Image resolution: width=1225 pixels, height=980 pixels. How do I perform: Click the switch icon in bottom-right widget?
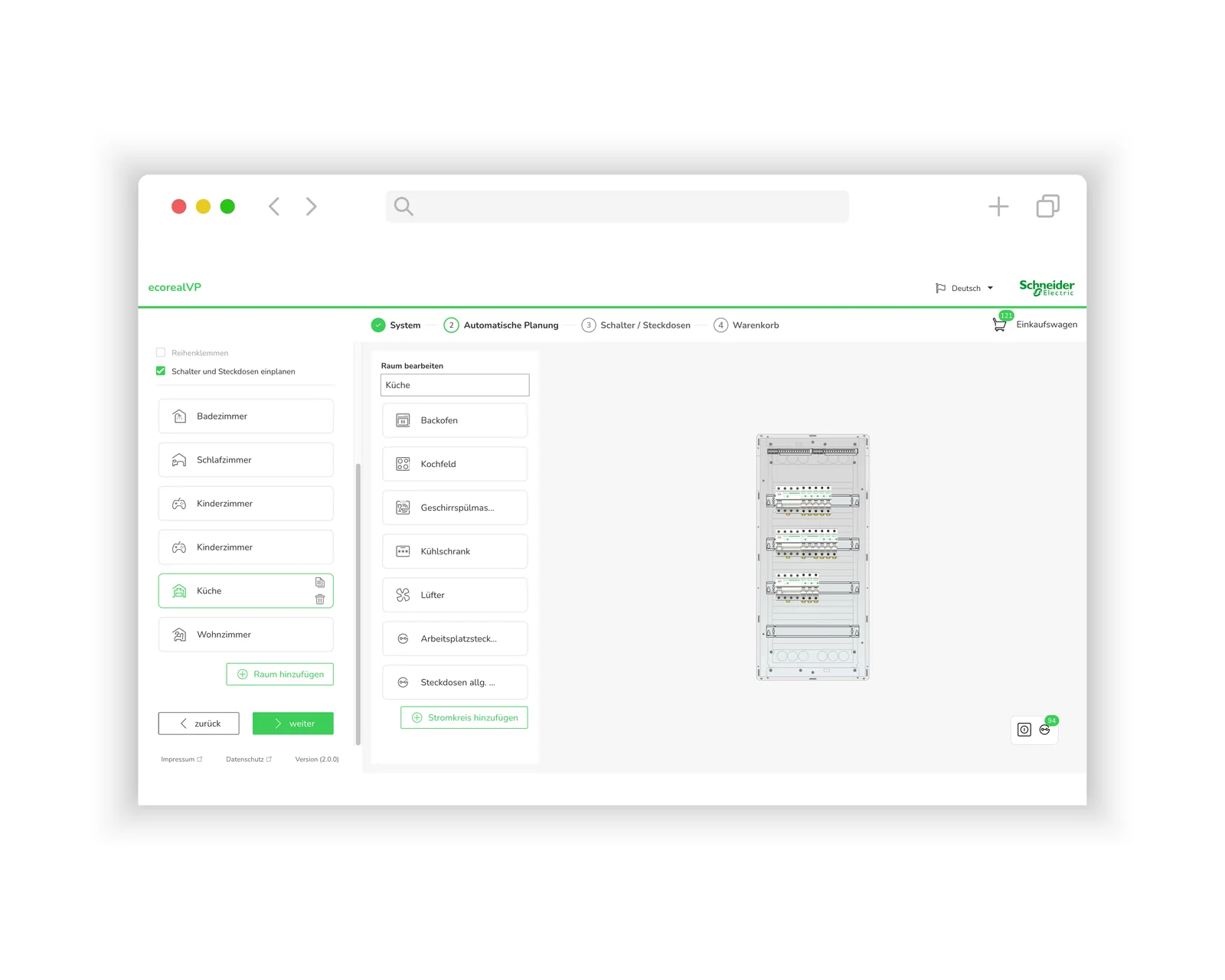1024,730
